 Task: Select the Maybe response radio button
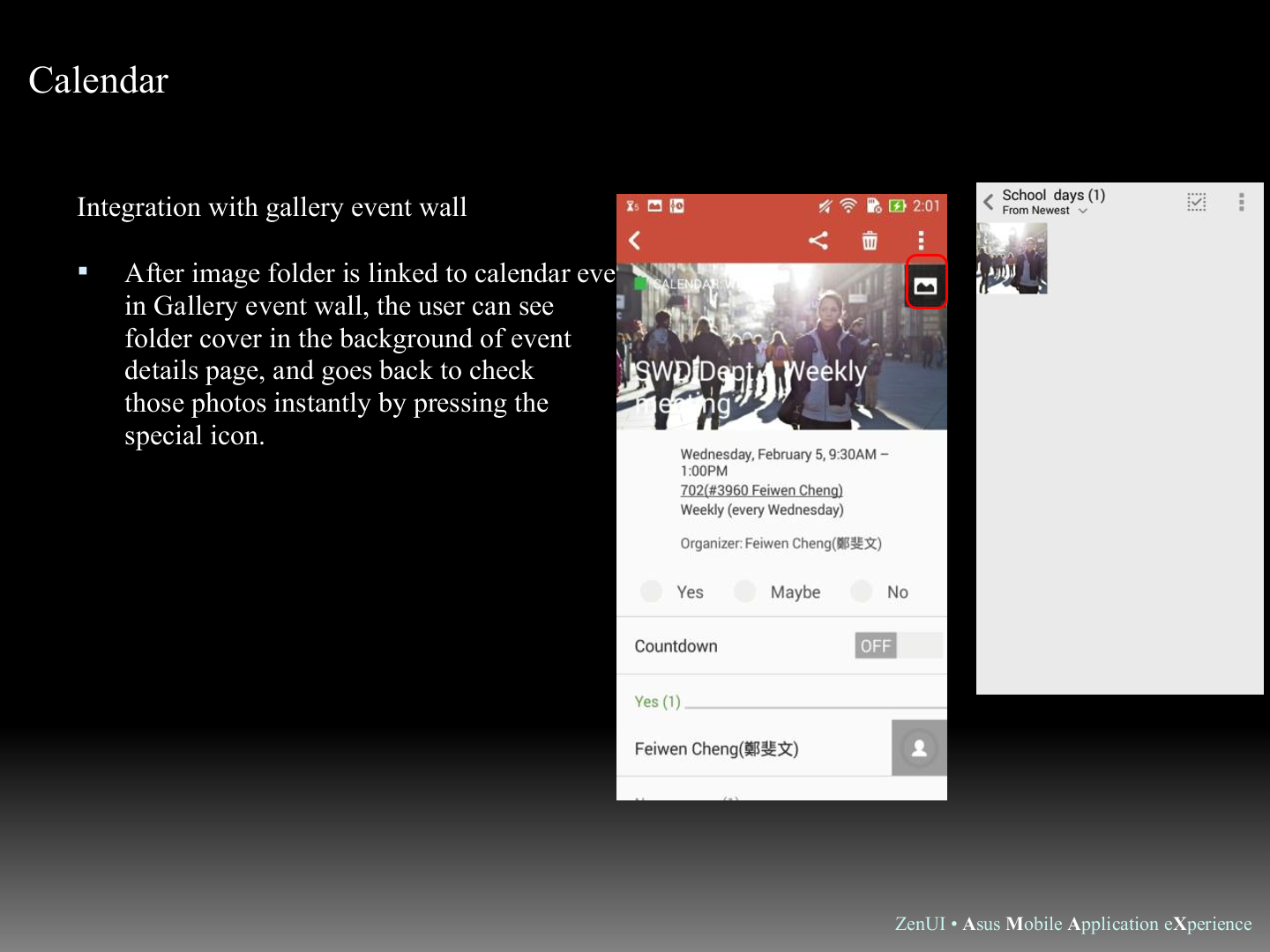tap(745, 591)
